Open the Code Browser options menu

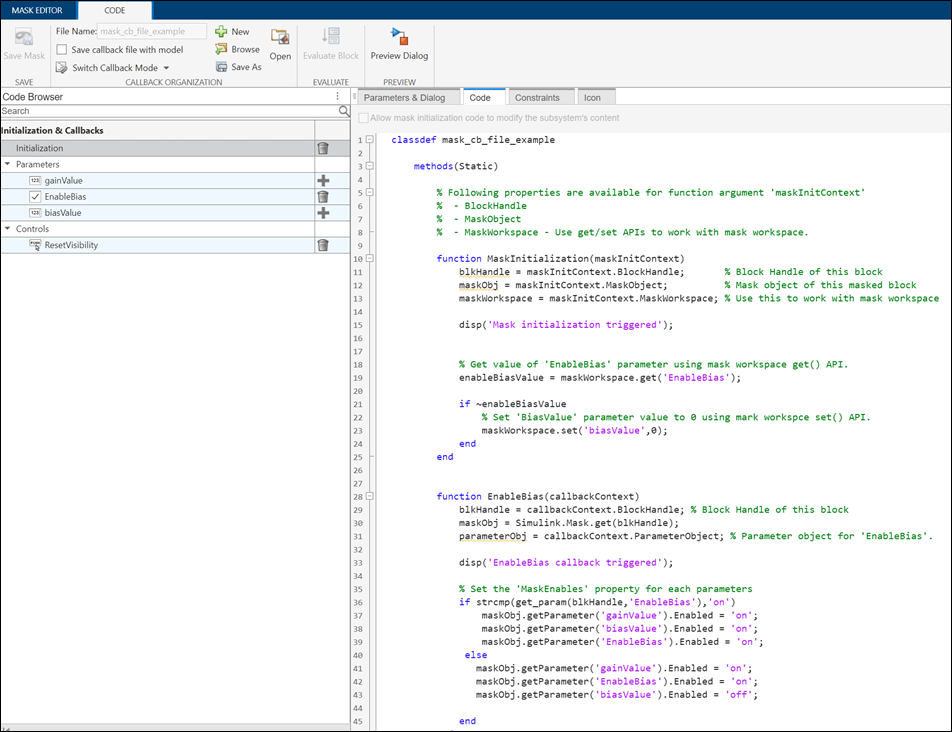338,97
